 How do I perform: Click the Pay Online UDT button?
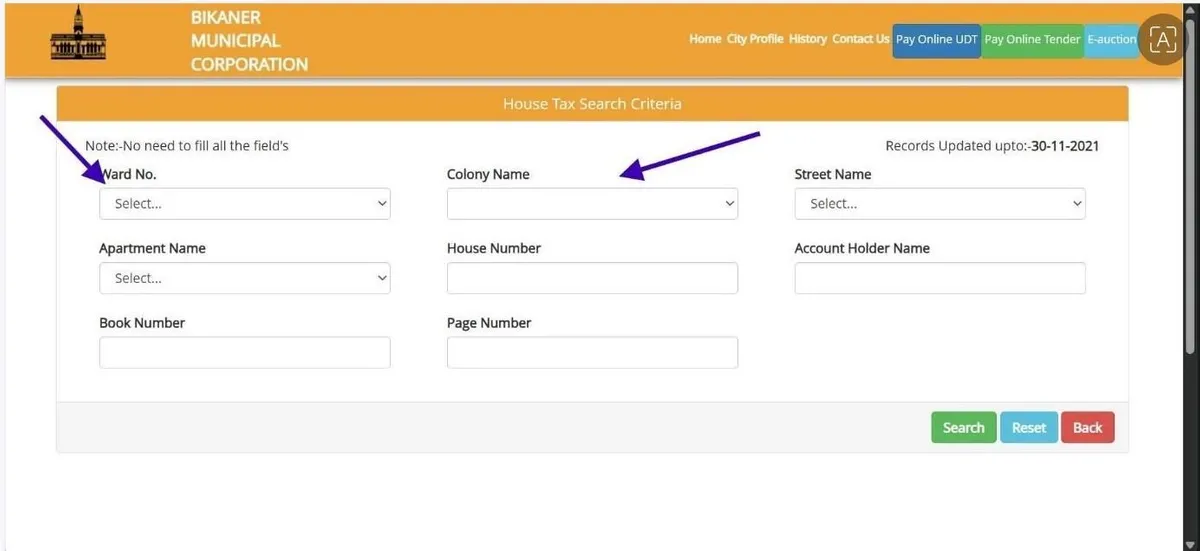[x=936, y=40]
